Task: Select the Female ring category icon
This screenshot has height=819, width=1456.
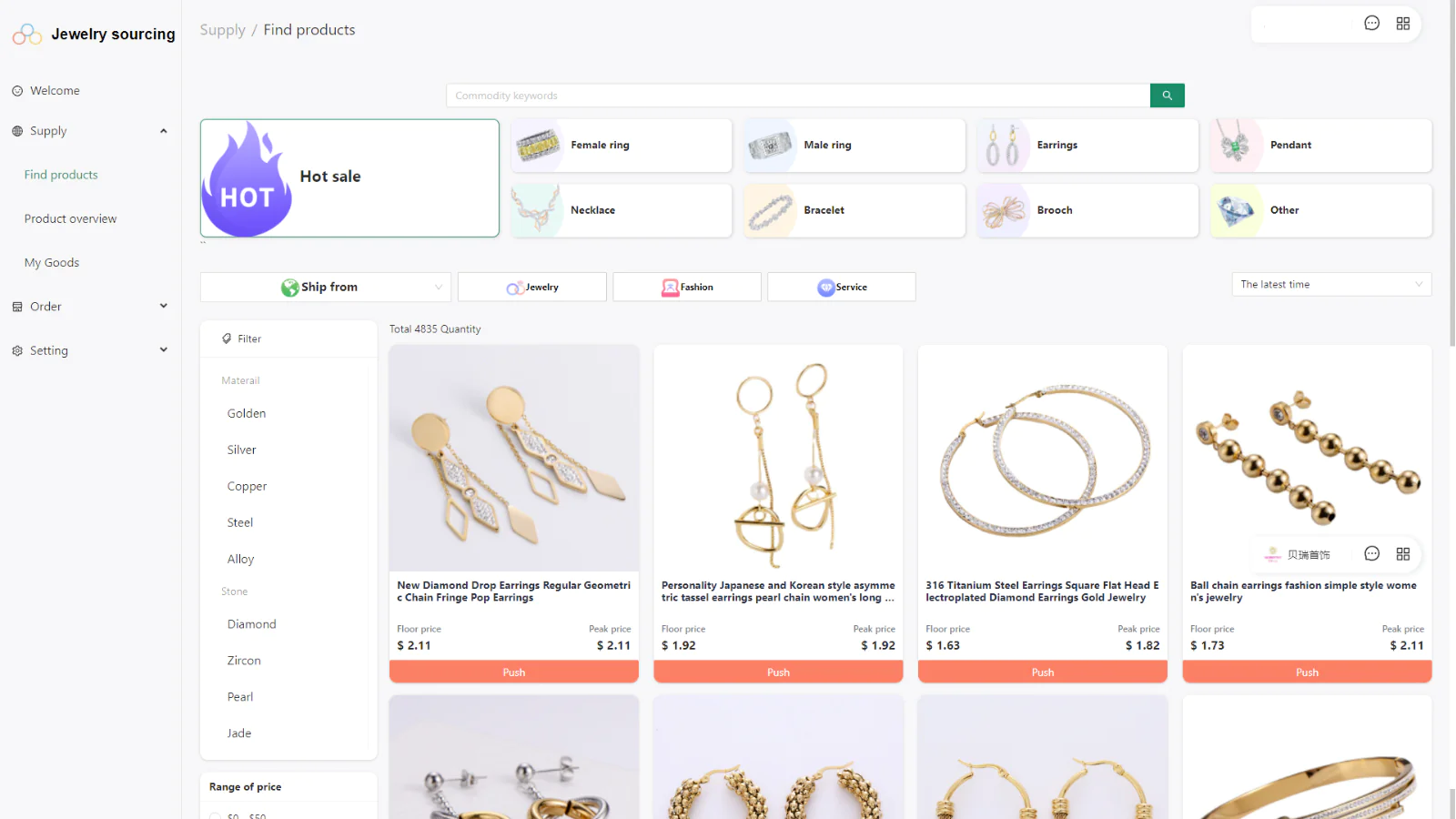Action: [539, 146]
